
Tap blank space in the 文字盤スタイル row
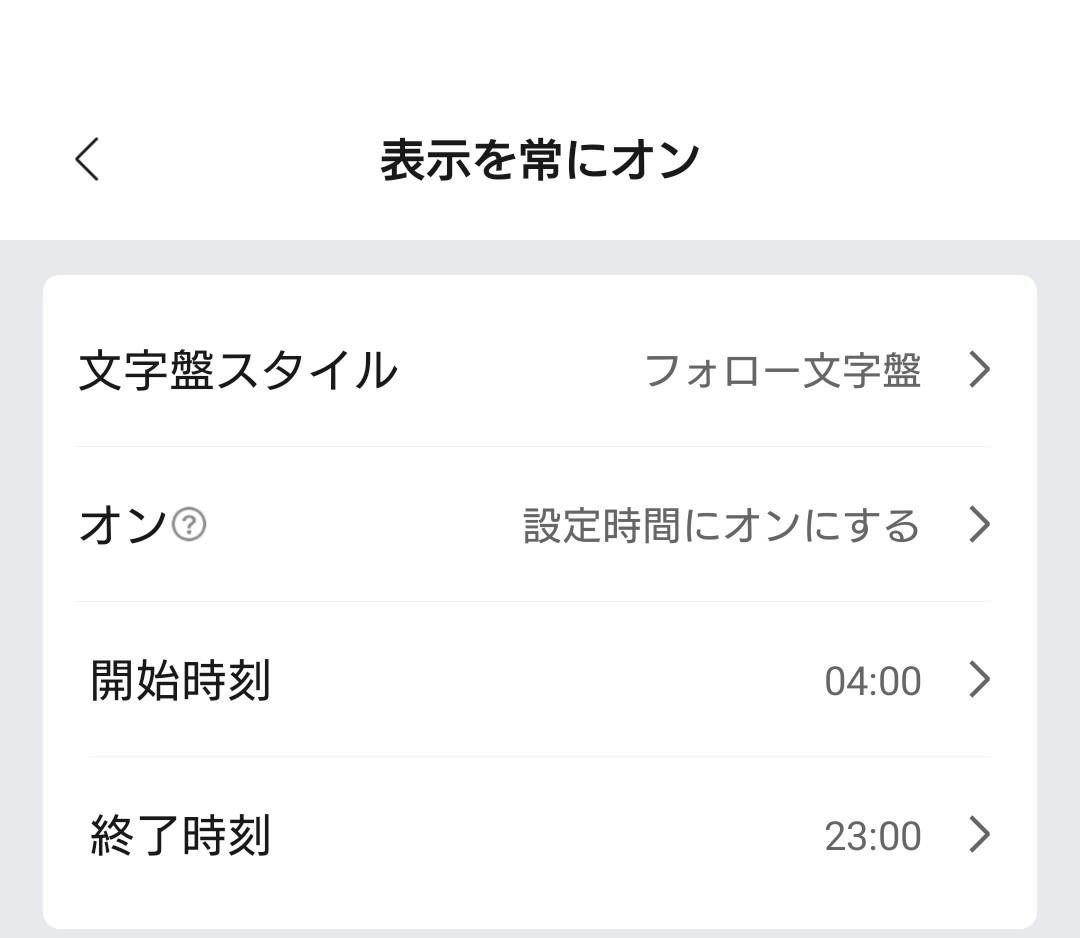520,370
